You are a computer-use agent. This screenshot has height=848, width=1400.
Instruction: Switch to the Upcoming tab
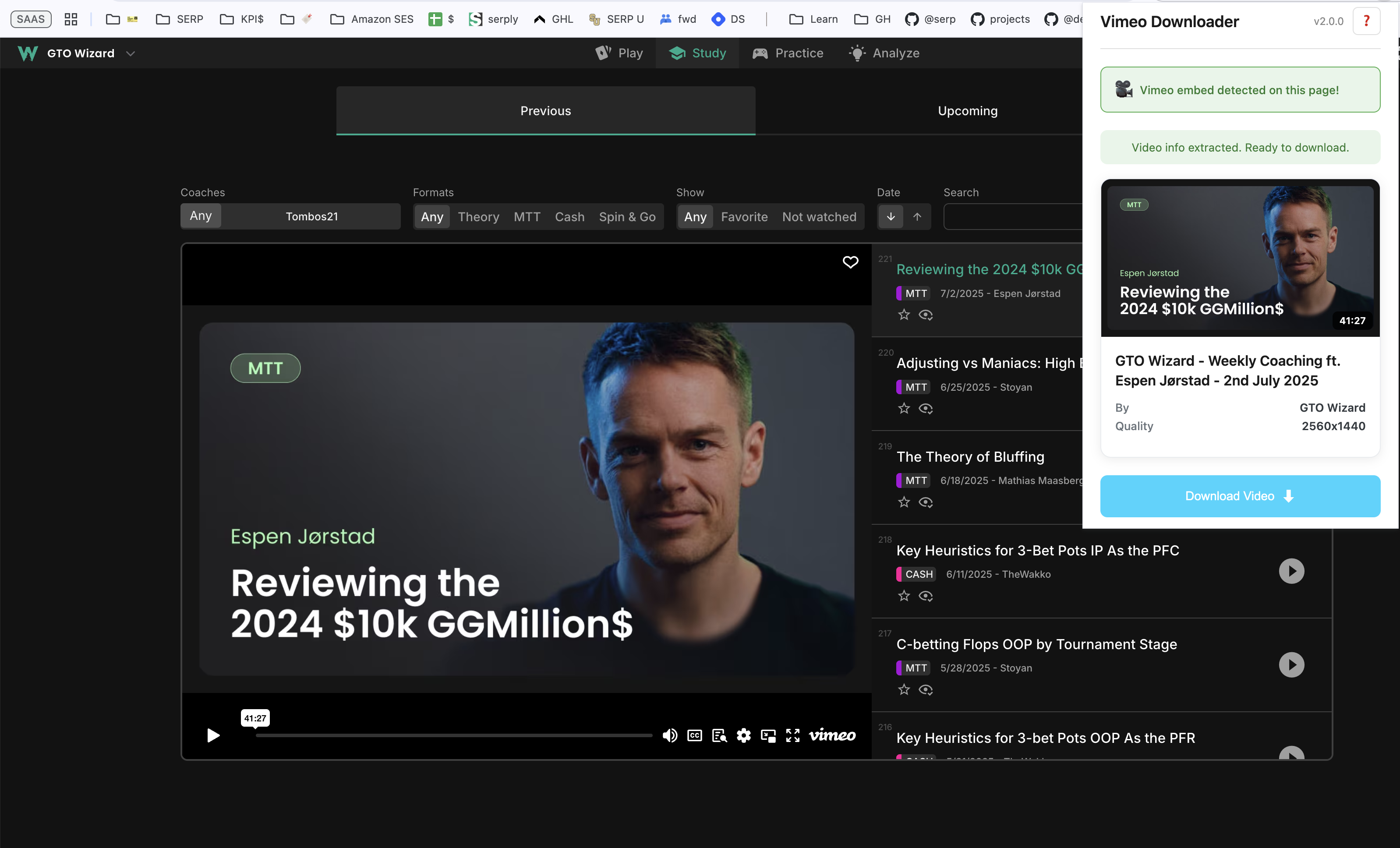(968, 111)
